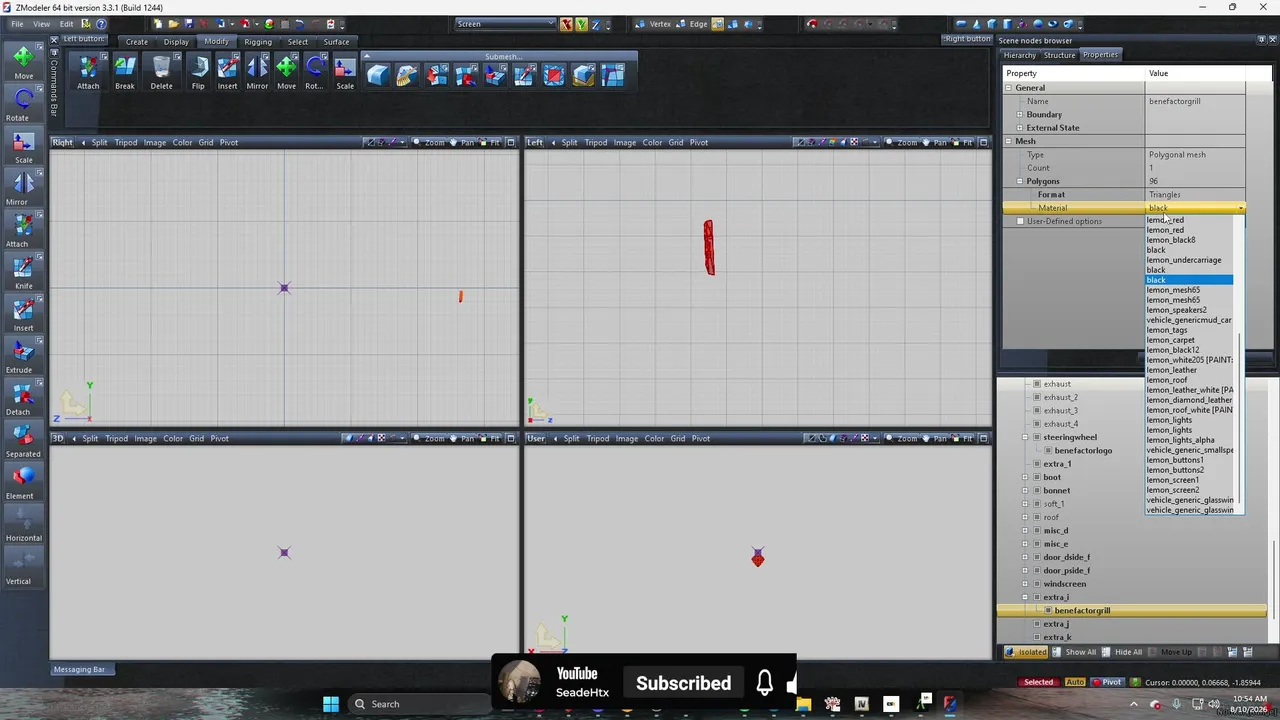Collapse the General property group

1009,88
